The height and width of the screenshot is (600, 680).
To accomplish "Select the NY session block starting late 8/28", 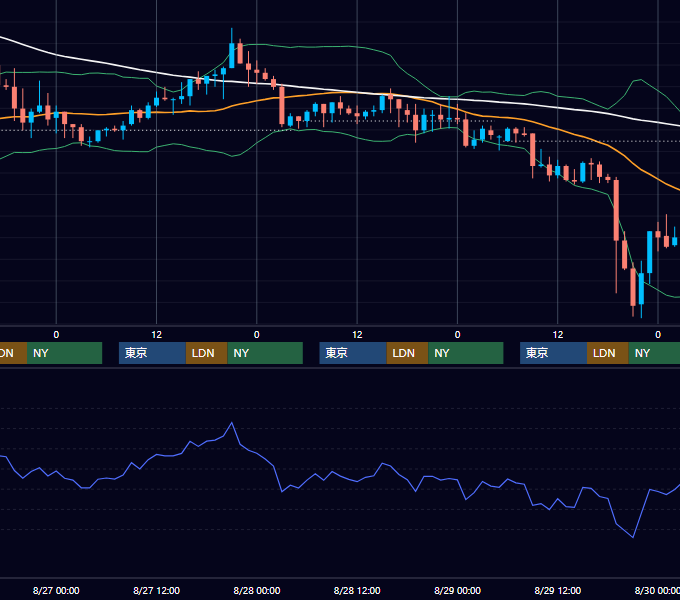I will point(466,353).
